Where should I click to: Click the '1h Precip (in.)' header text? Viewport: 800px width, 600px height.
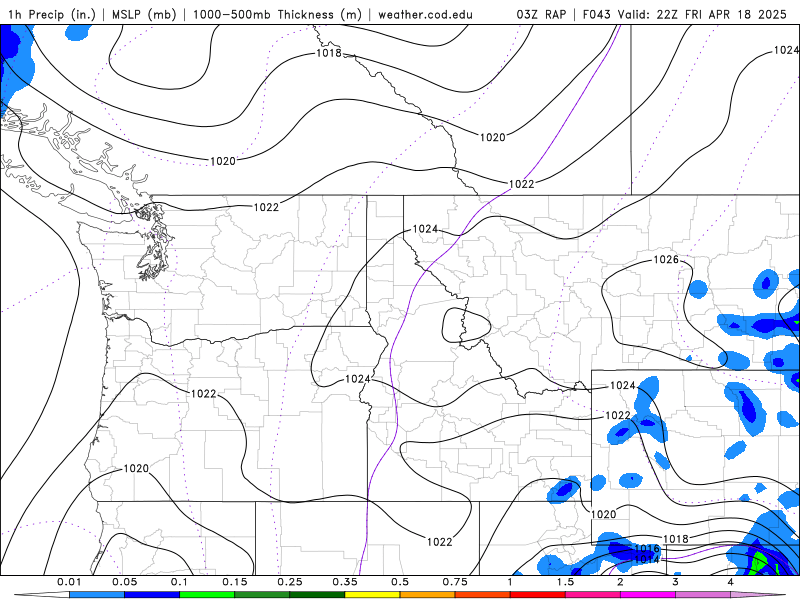(x=52, y=14)
